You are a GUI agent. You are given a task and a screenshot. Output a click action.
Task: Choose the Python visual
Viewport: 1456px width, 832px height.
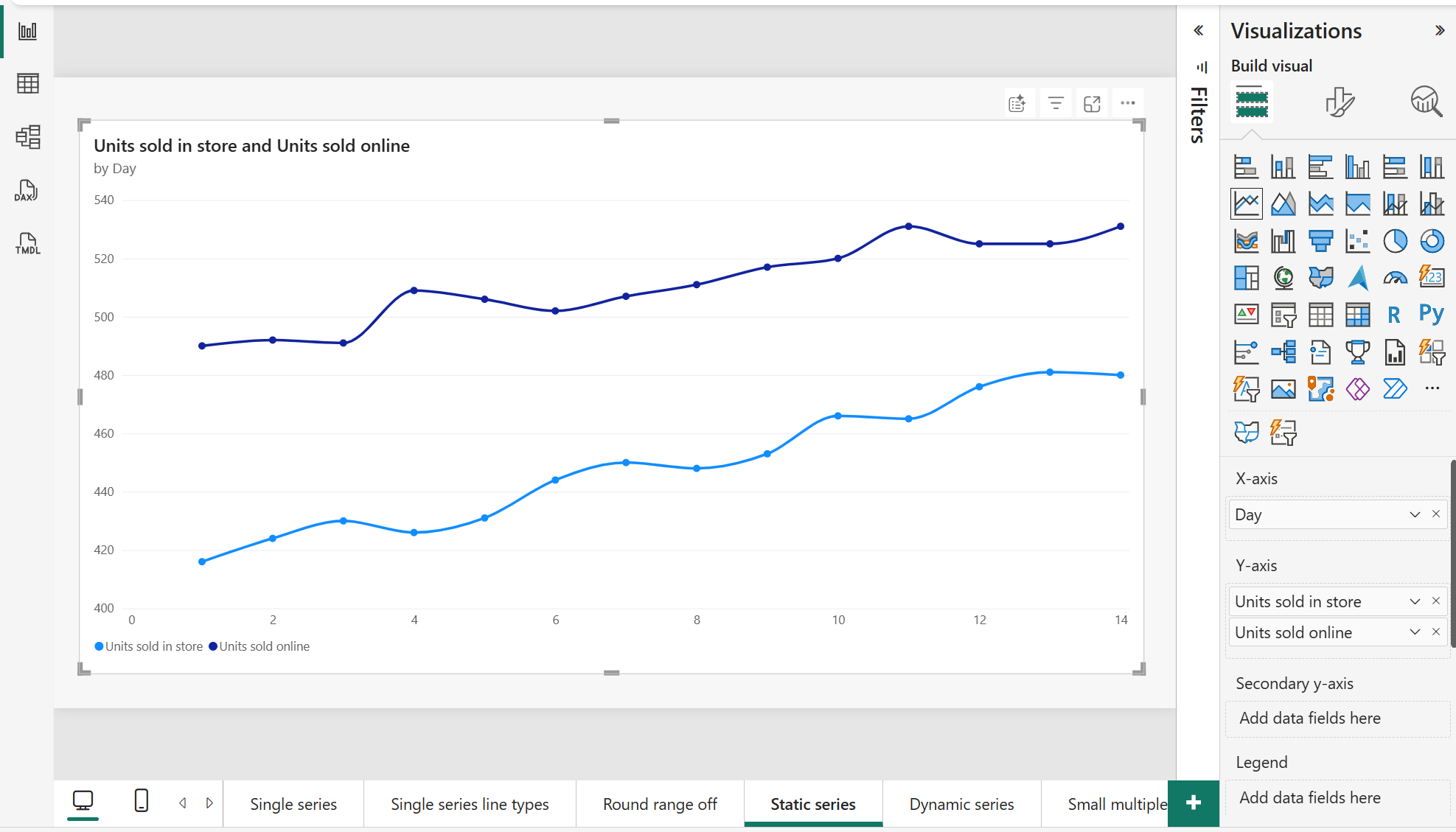(x=1431, y=315)
